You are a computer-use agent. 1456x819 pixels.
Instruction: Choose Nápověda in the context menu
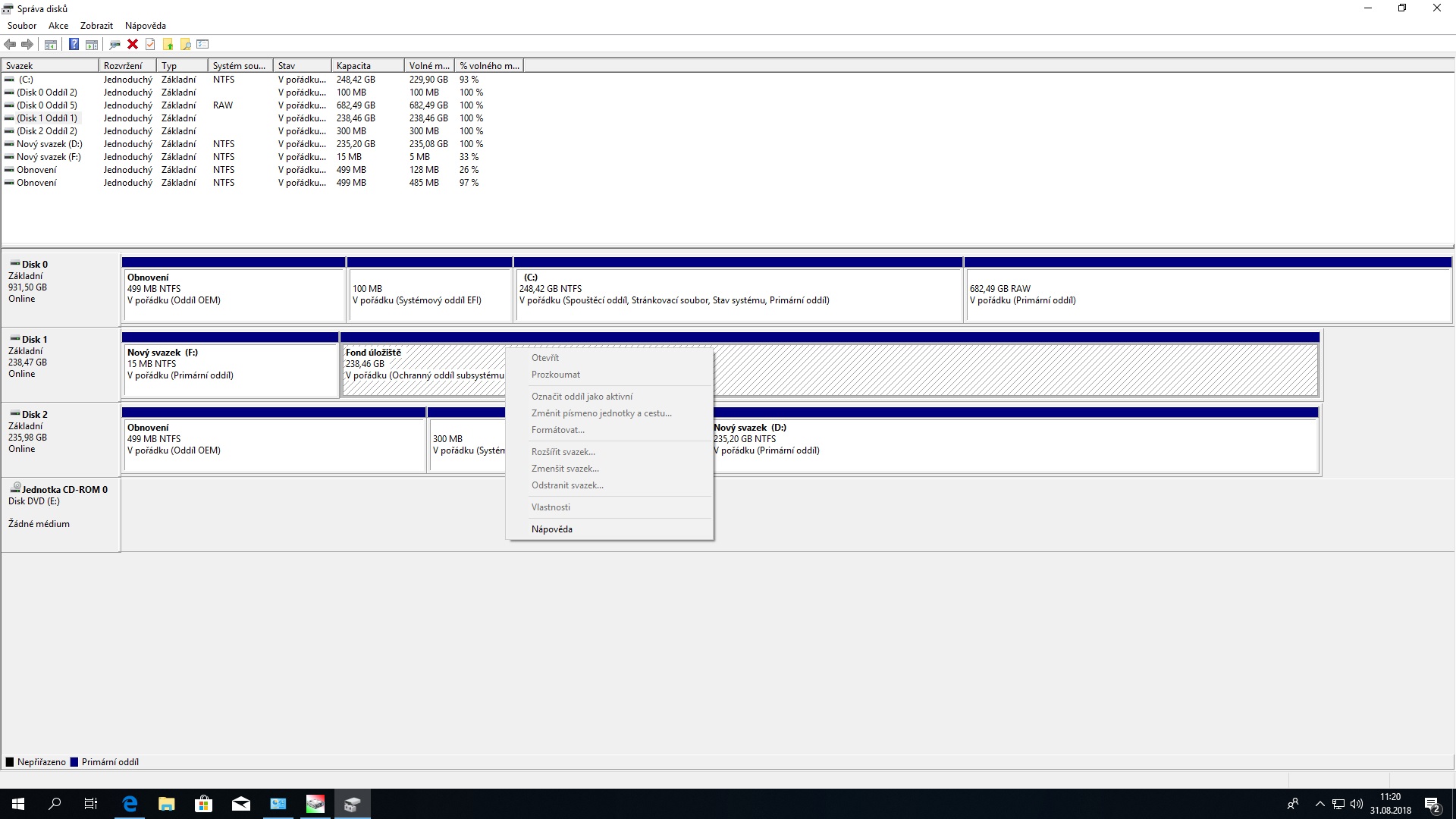[551, 529]
